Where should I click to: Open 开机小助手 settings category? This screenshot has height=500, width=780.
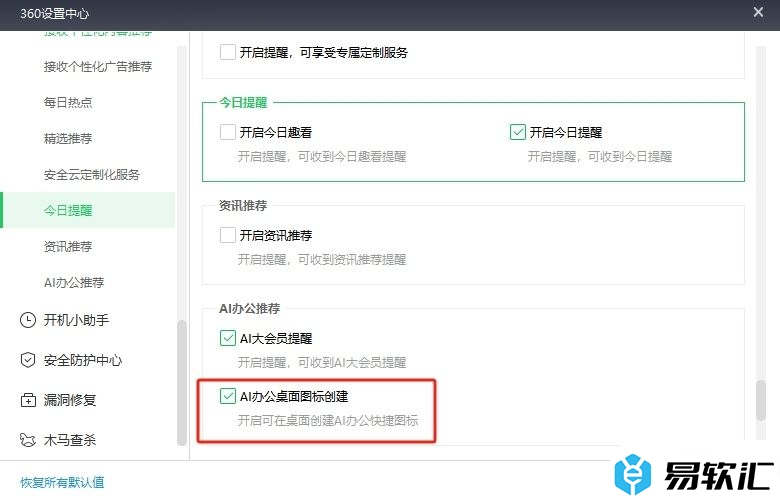76,320
